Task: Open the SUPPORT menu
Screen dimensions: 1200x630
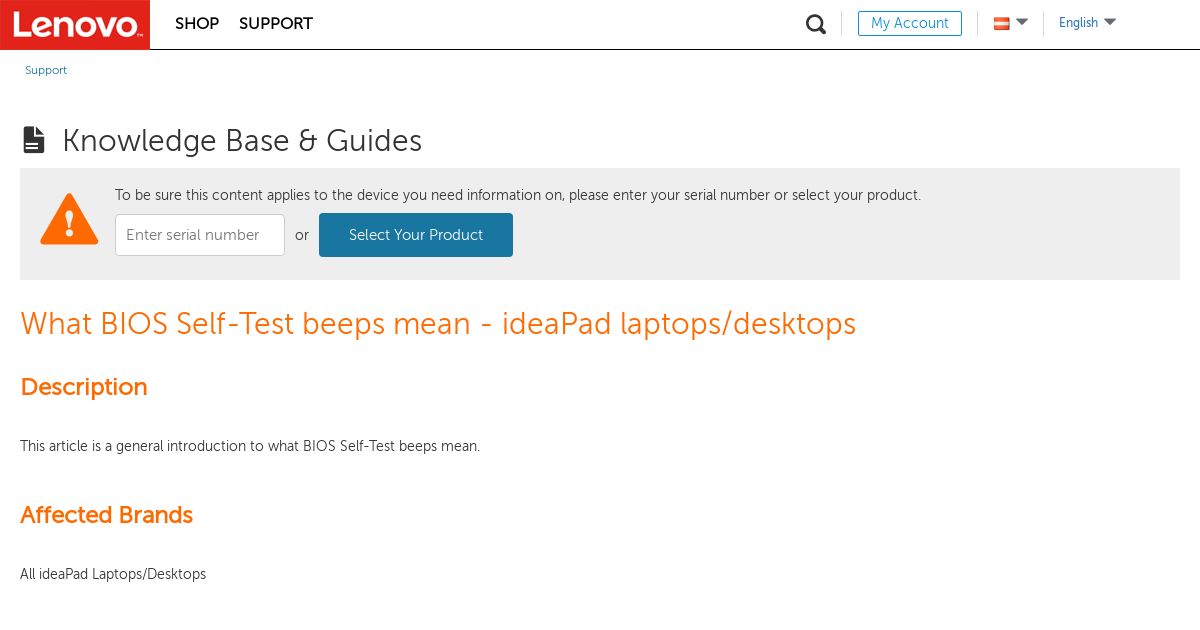Action: [276, 23]
